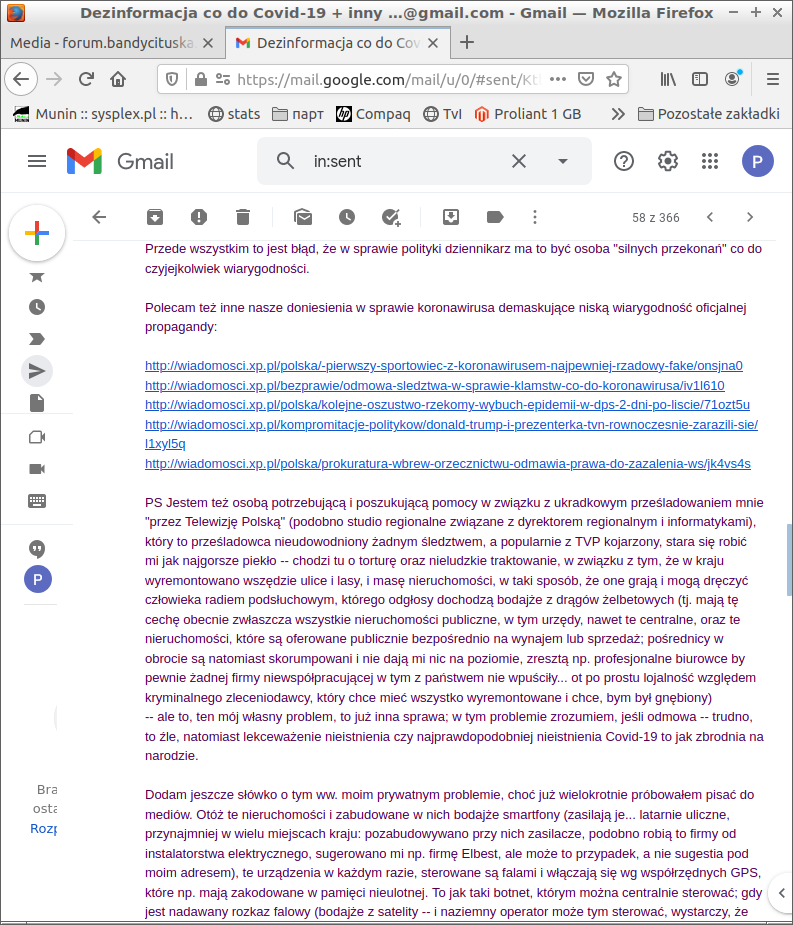Go back to Sent list
This screenshot has height=925, width=793.
click(99, 217)
